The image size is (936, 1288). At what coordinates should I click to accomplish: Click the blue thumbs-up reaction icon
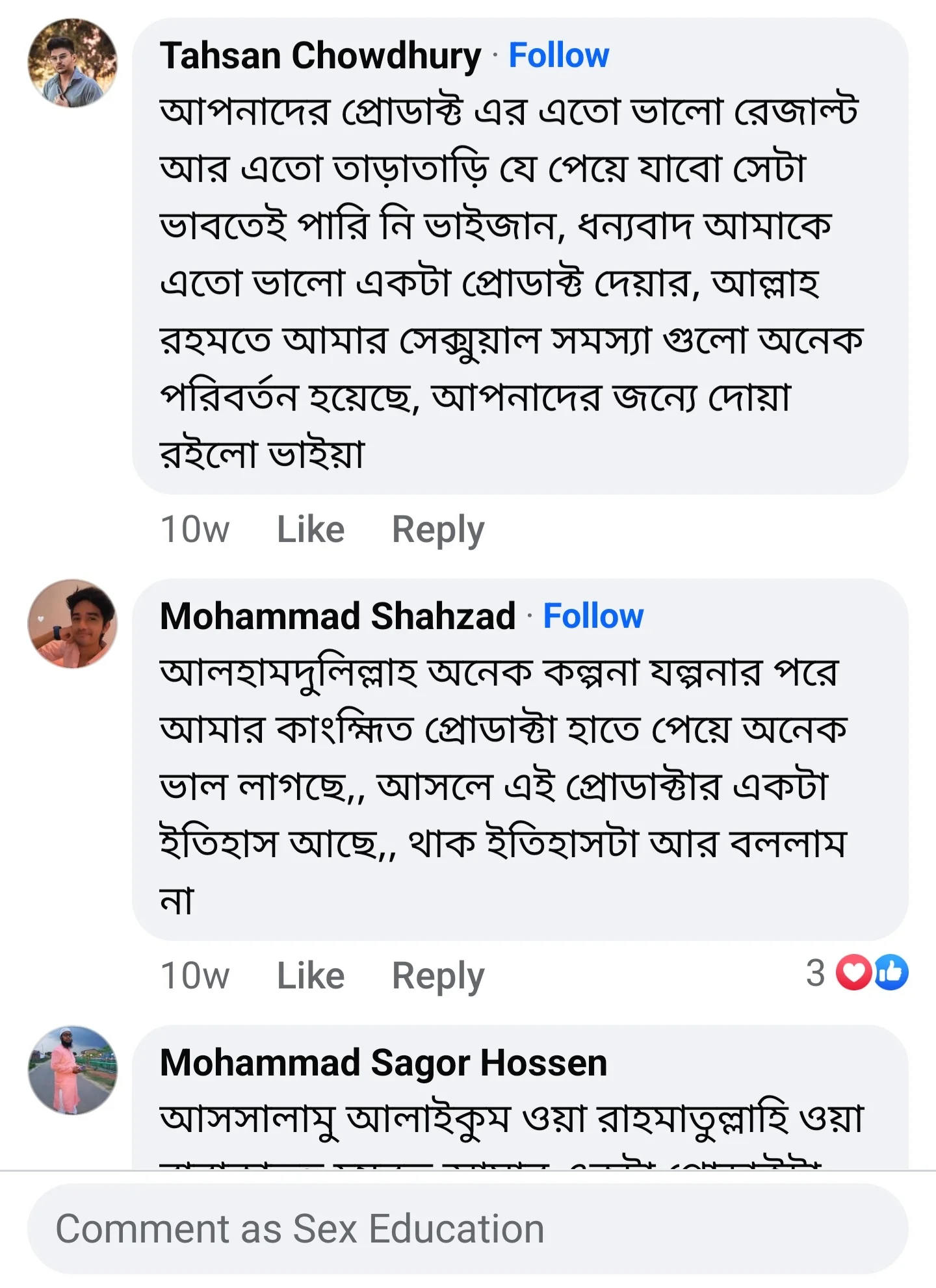pos(890,973)
